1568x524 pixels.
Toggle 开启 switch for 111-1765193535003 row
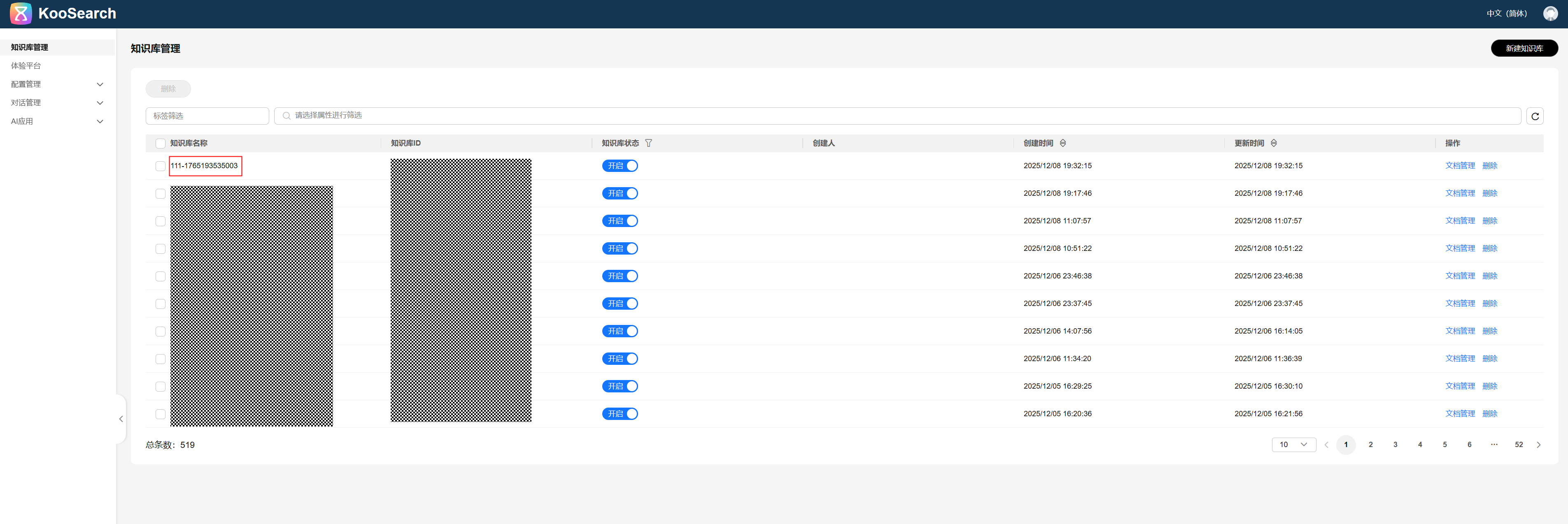620,166
